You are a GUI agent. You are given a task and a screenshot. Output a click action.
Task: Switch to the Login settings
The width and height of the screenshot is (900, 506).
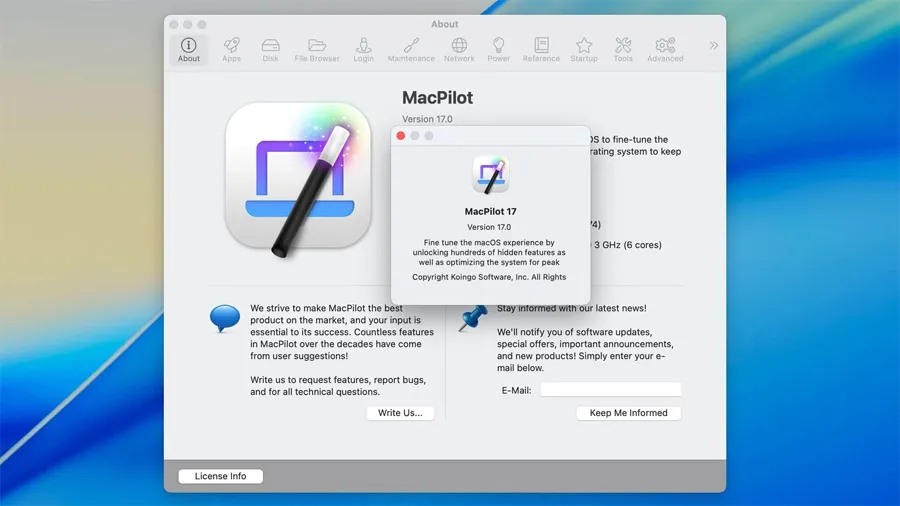[x=363, y=49]
